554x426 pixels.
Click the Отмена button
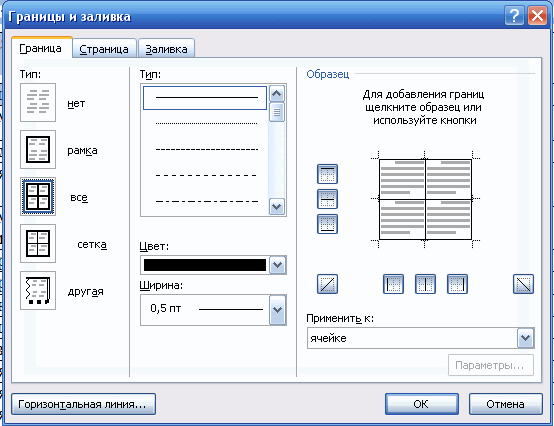pos(506,404)
